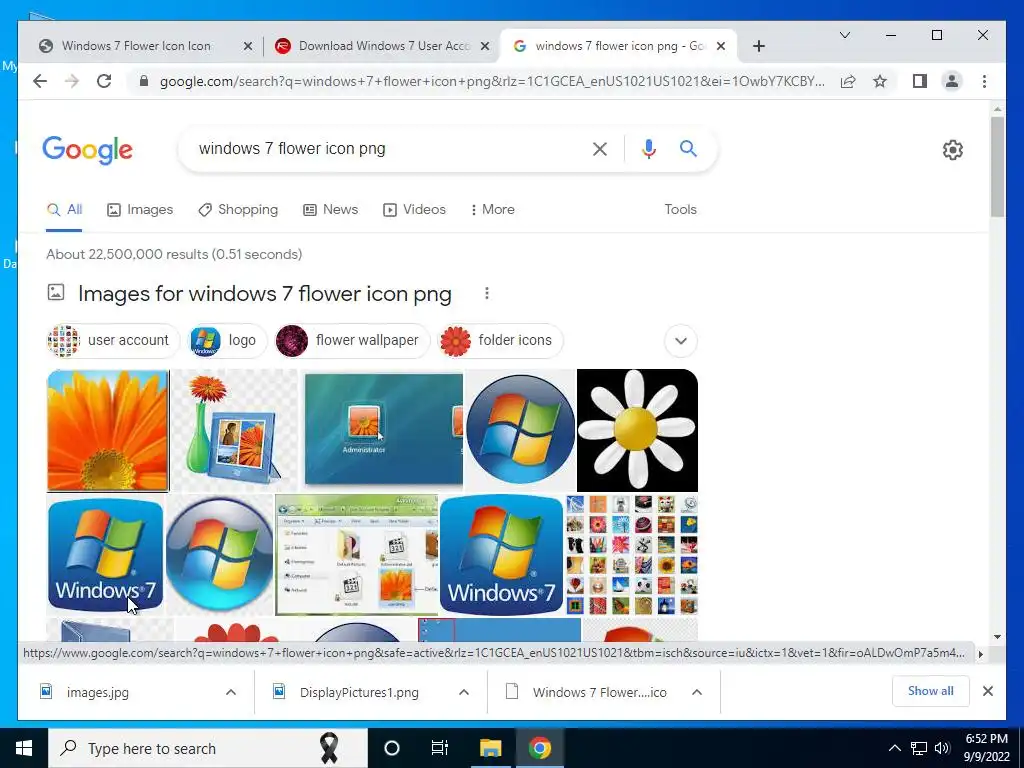Switch to Windows 7 Flower Icon tab
The height and width of the screenshot is (768, 1024).
pos(136,46)
